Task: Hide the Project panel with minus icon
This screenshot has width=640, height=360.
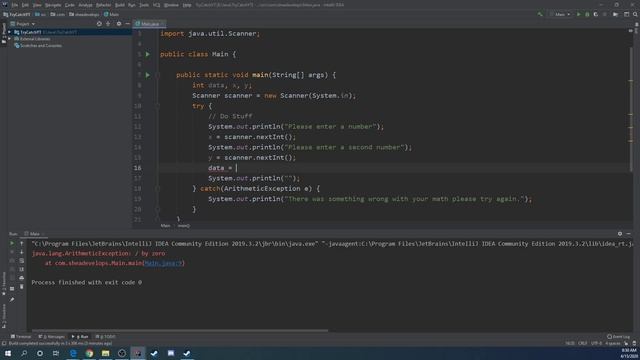Action: pos(127,24)
